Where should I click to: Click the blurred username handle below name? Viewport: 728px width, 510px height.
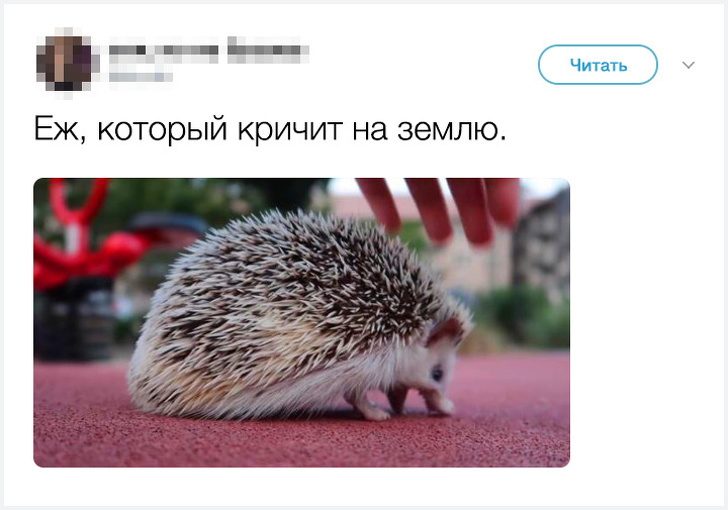click(141, 77)
